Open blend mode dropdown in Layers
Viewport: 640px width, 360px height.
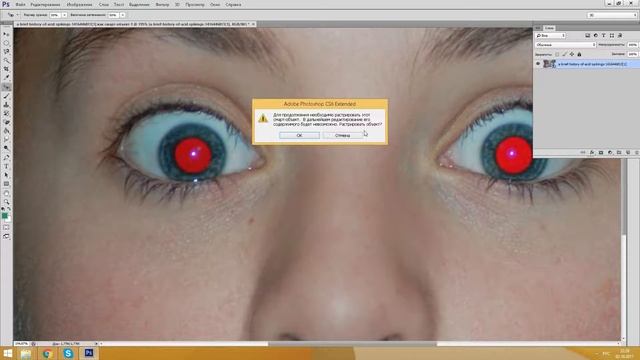coord(565,45)
